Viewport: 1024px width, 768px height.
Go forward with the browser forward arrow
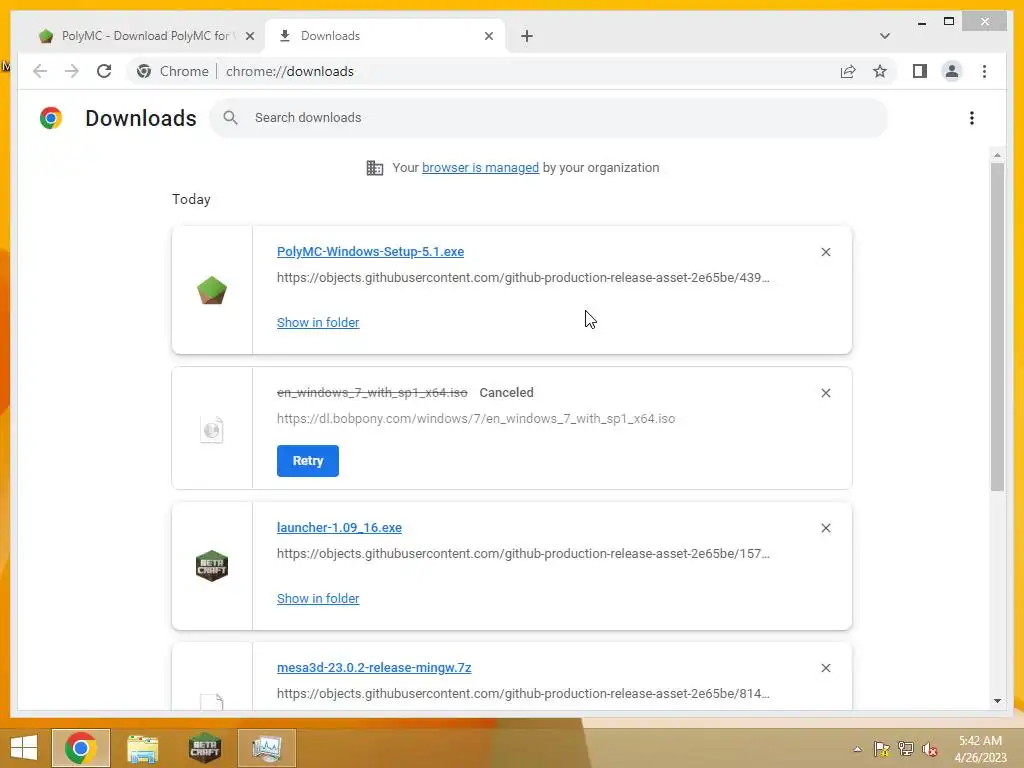(72, 71)
